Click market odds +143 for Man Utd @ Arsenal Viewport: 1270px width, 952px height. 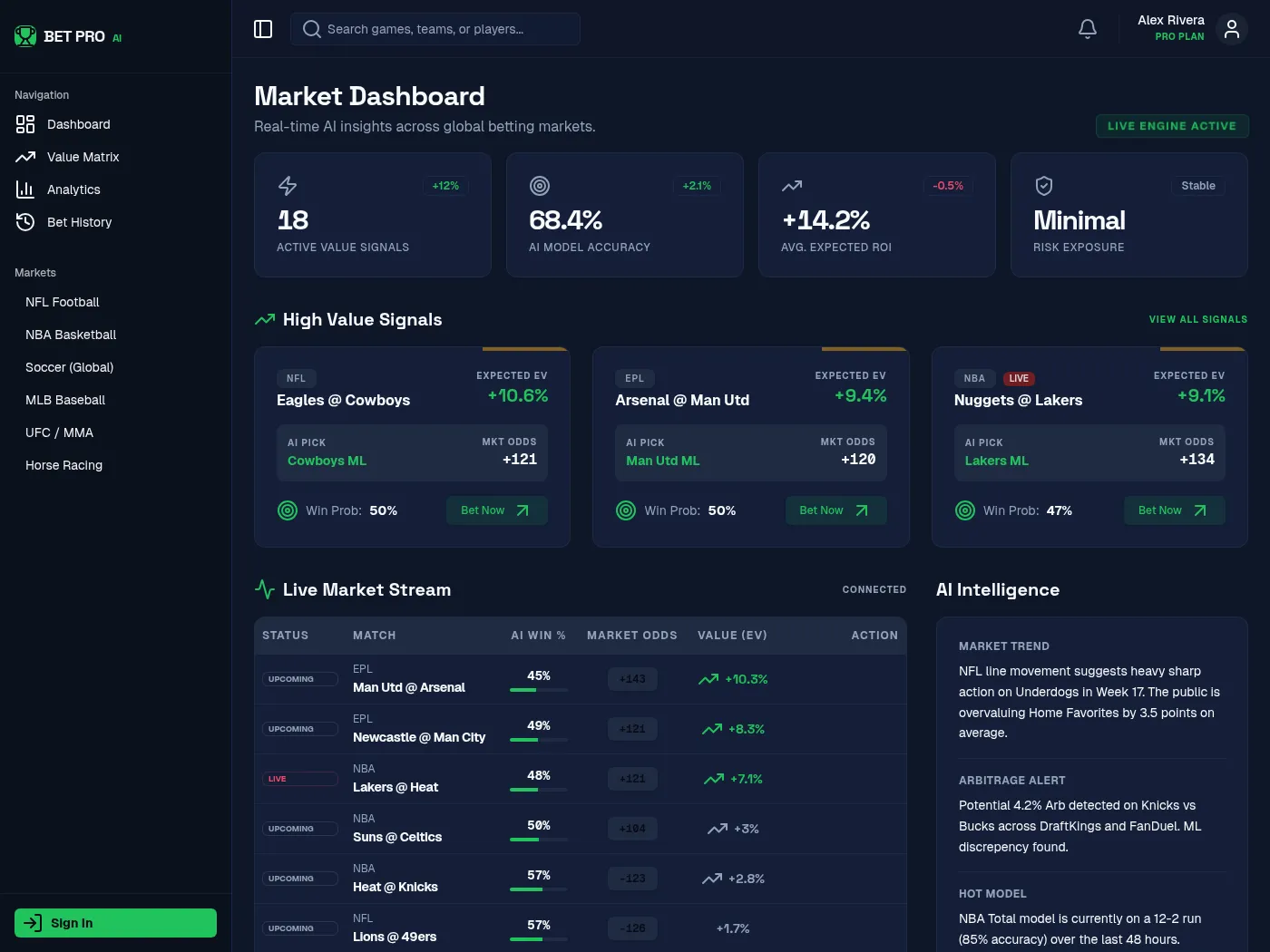(x=632, y=679)
